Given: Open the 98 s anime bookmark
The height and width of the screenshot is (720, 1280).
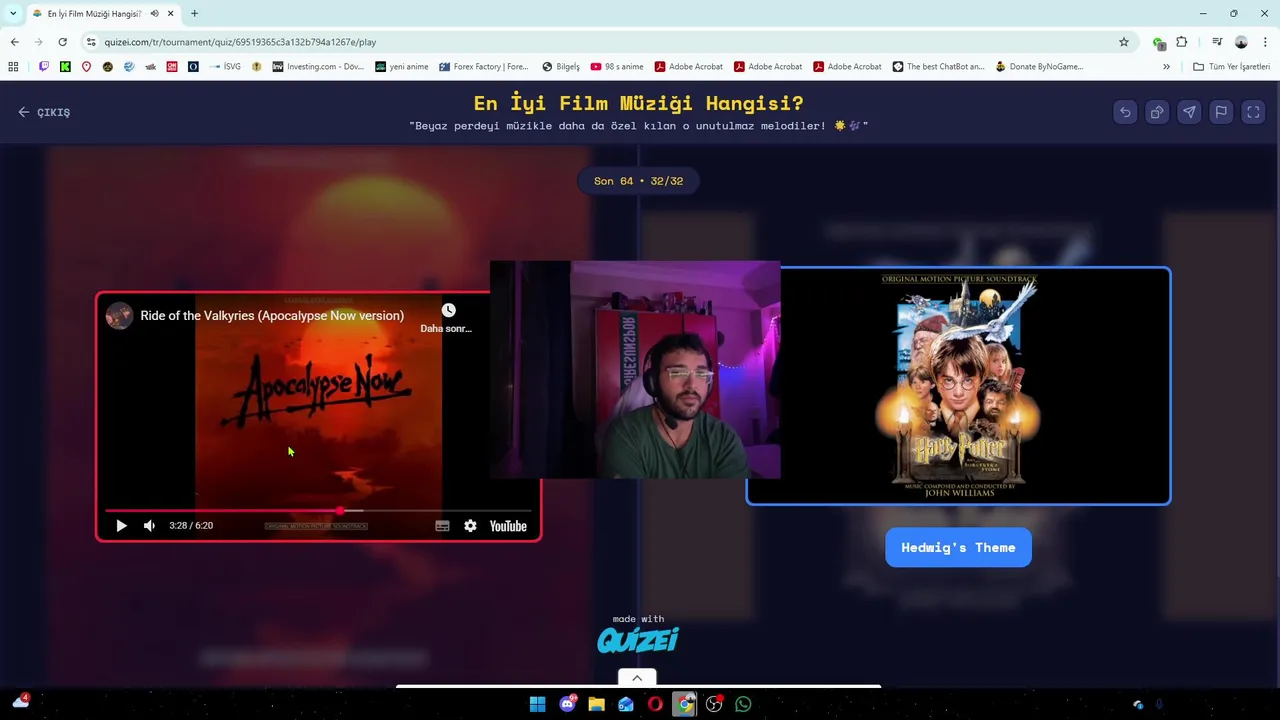Looking at the screenshot, I should point(617,67).
